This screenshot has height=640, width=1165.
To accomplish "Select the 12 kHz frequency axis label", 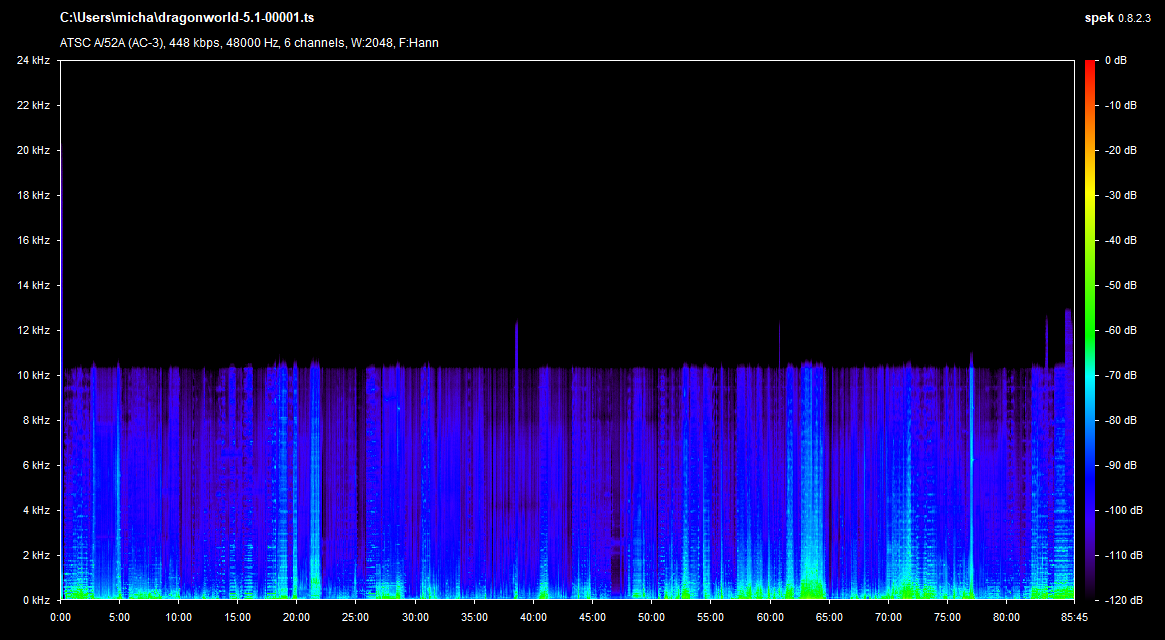I will click(x=33, y=331).
